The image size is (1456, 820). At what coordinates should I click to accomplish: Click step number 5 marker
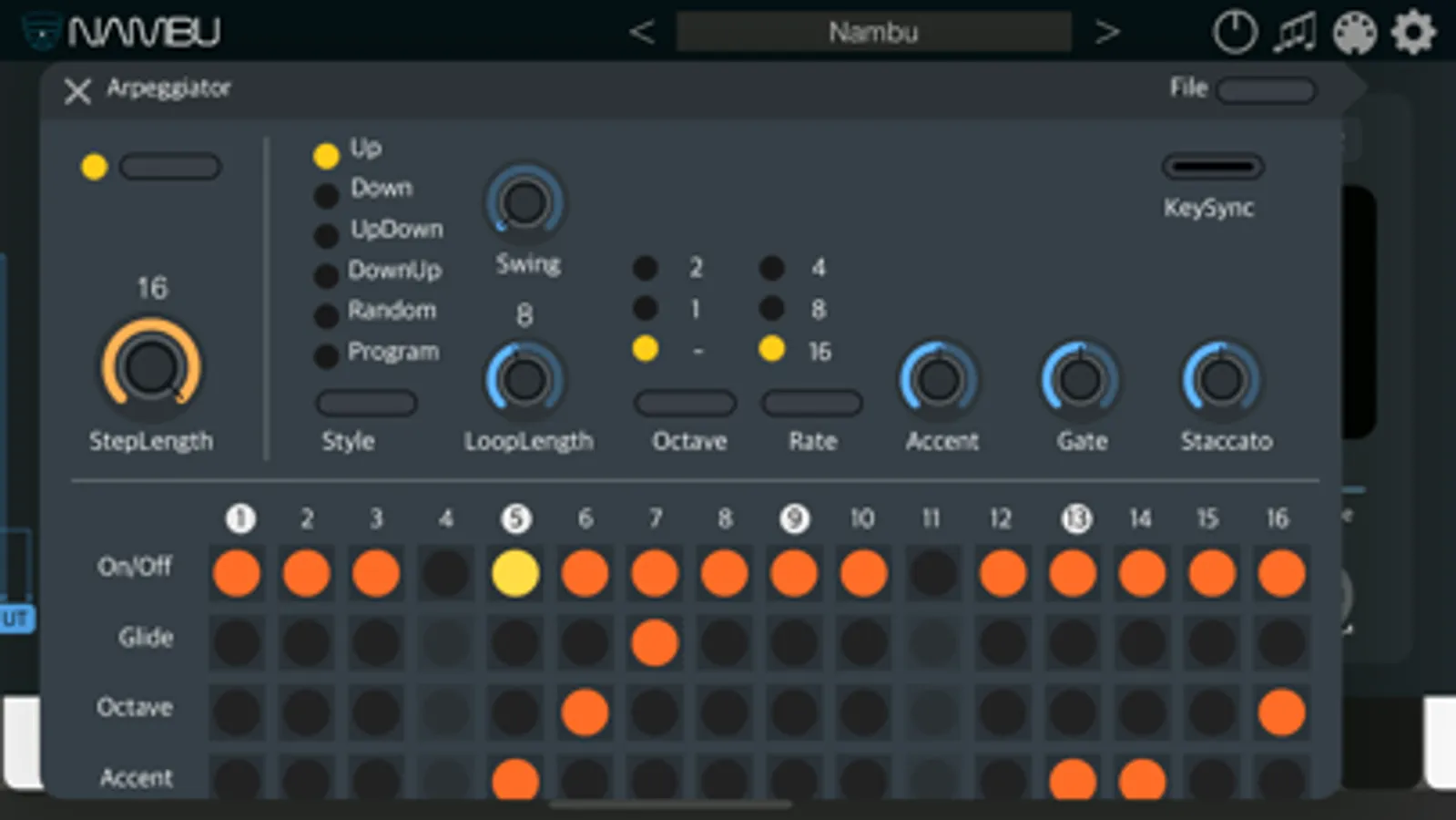(515, 518)
